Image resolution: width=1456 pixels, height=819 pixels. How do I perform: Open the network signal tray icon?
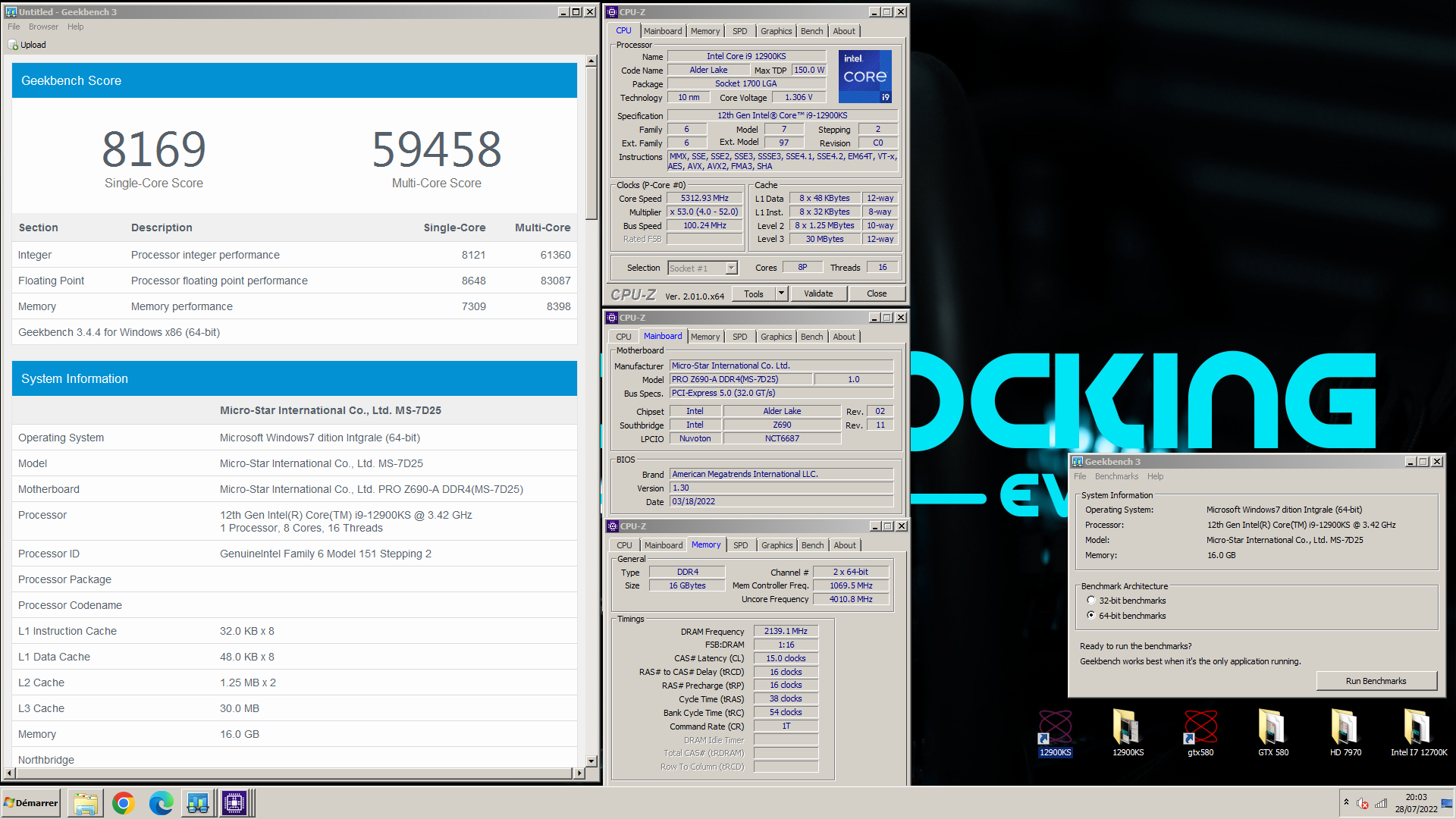point(1381,803)
